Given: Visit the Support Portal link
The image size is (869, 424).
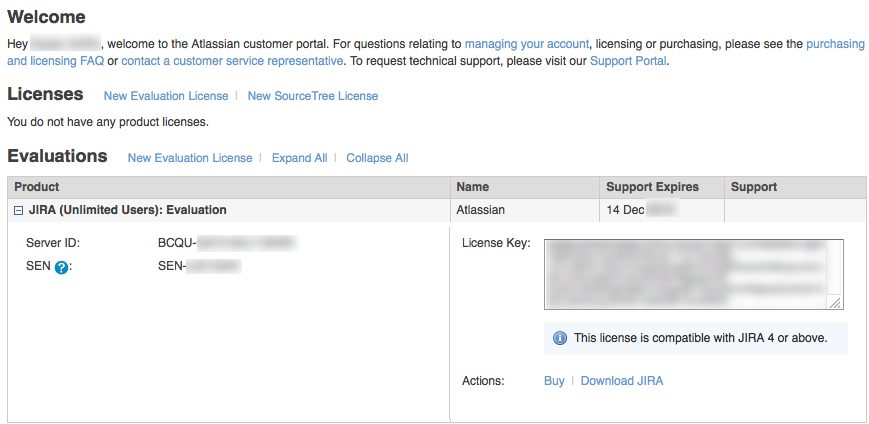Looking at the screenshot, I should coord(627,61).
